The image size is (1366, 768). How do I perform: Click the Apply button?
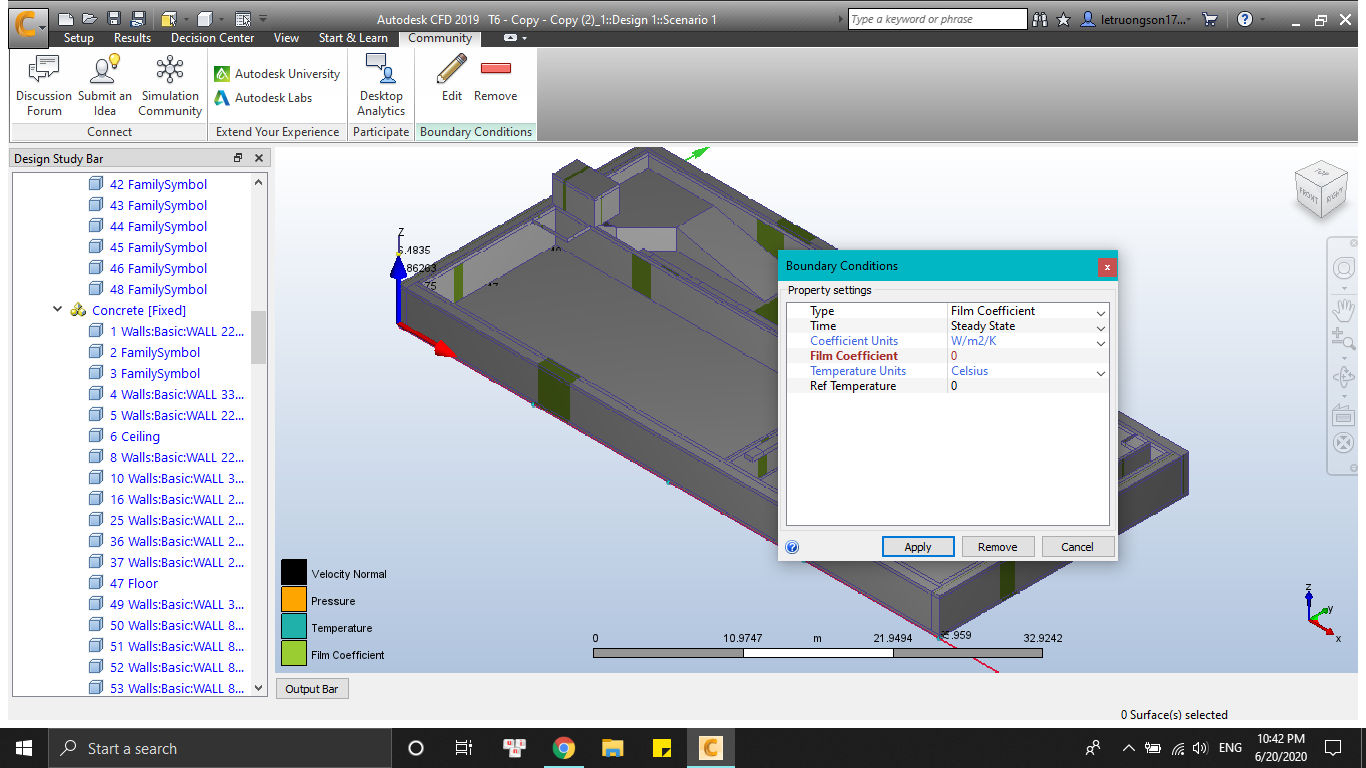[918, 546]
